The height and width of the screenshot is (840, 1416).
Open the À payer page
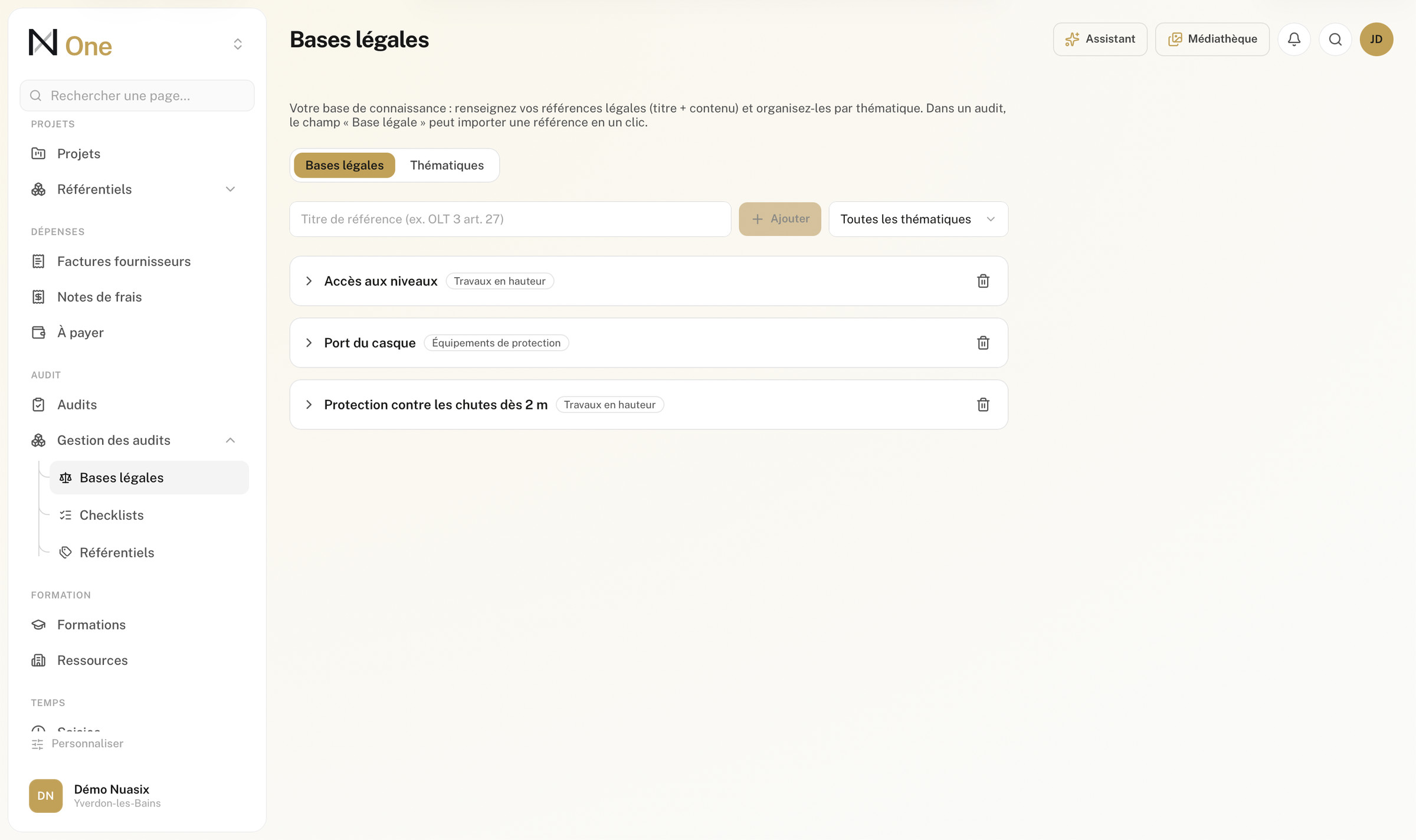137,332
